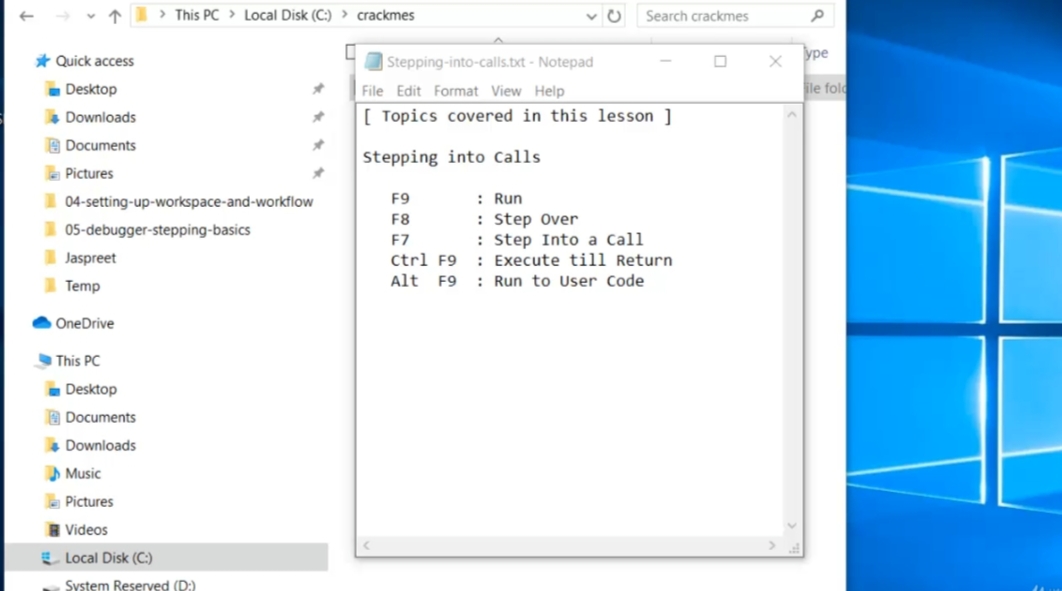Click the search magnifier in search box

816,15
